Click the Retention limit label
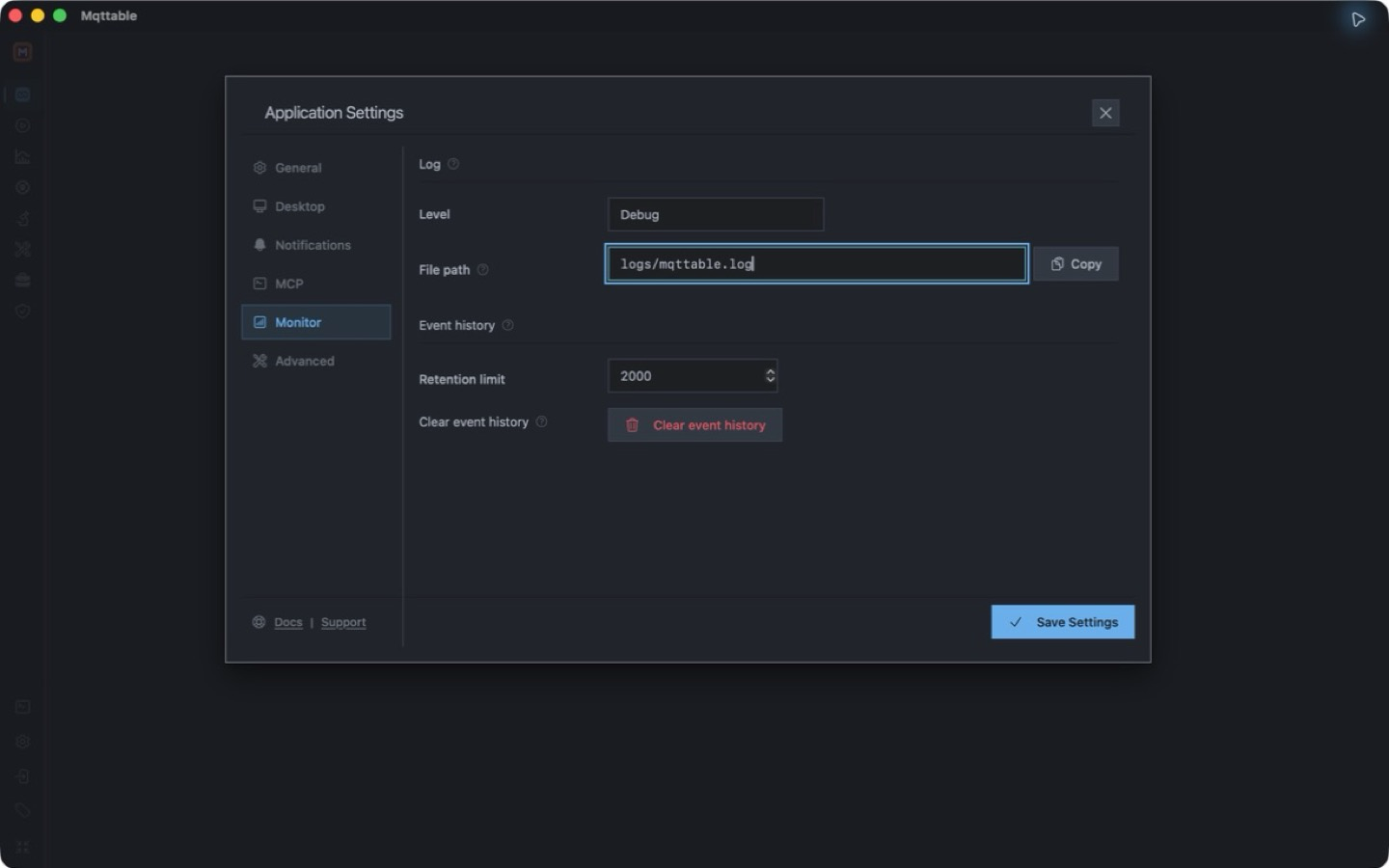Image resolution: width=1389 pixels, height=868 pixels. click(462, 379)
